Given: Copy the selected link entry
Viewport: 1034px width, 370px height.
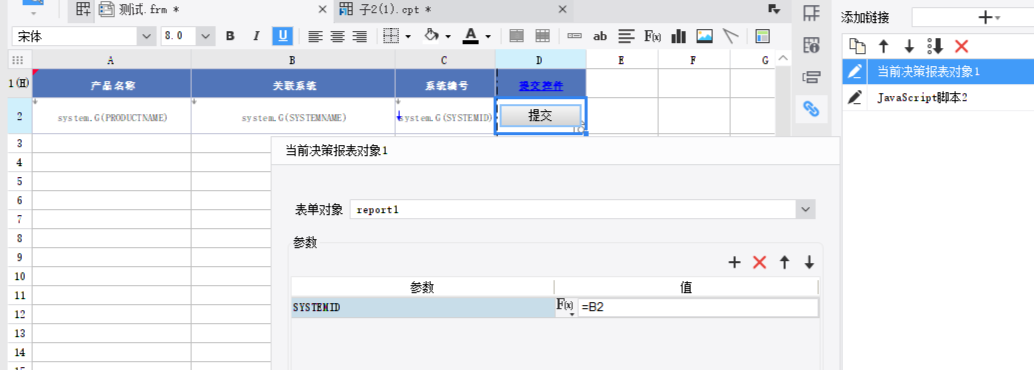Looking at the screenshot, I should point(857,46).
